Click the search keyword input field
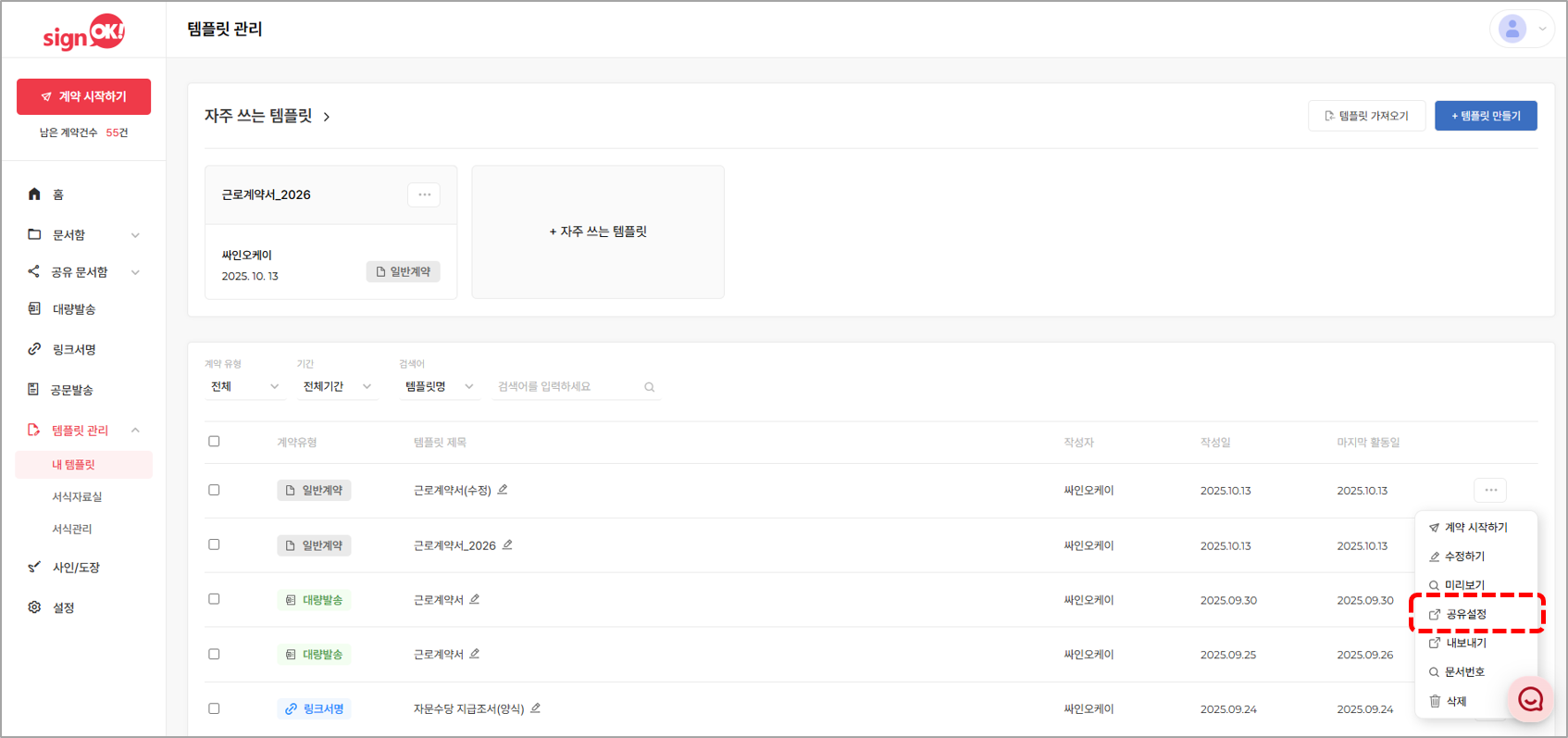The image size is (1568, 738). click(x=566, y=387)
